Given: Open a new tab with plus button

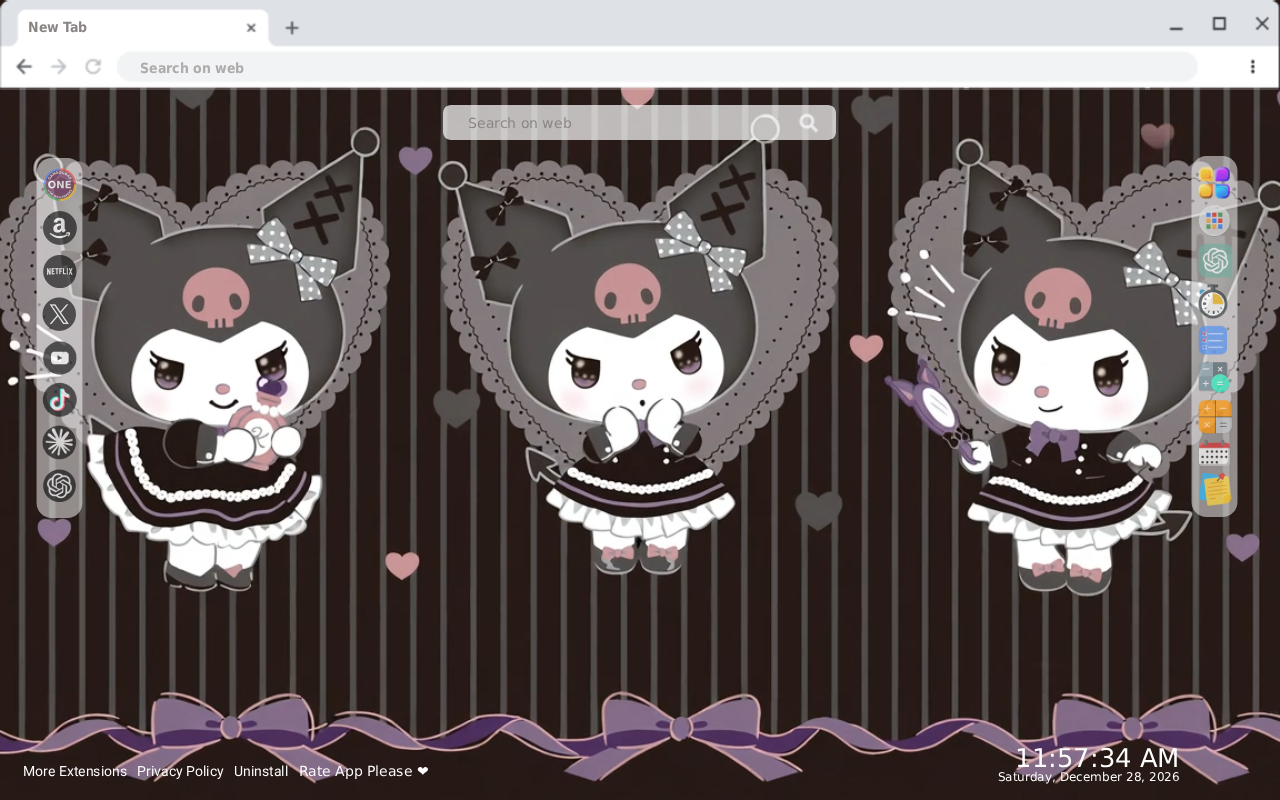Looking at the screenshot, I should tap(291, 28).
